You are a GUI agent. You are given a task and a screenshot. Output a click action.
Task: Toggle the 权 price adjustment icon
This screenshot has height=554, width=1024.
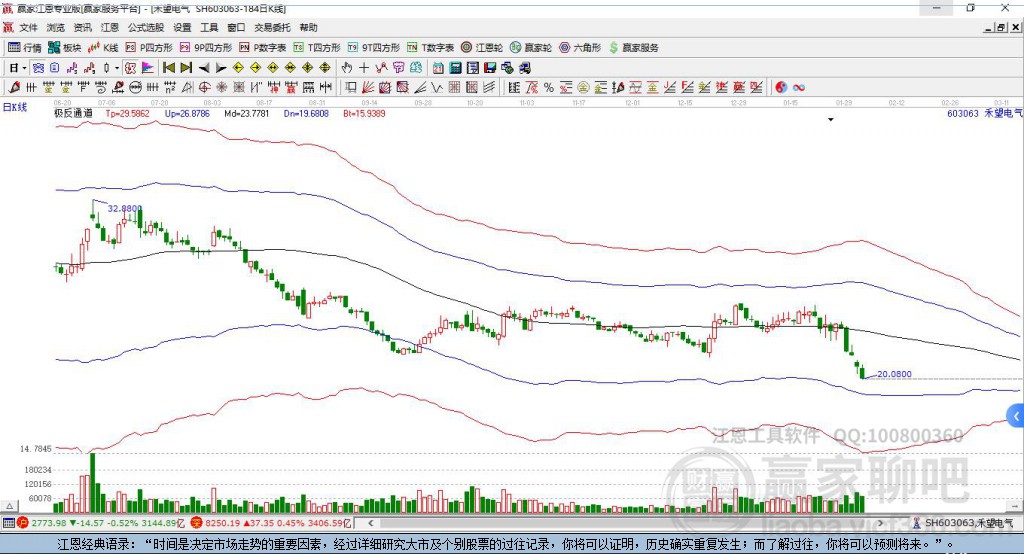click(x=130, y=68)
